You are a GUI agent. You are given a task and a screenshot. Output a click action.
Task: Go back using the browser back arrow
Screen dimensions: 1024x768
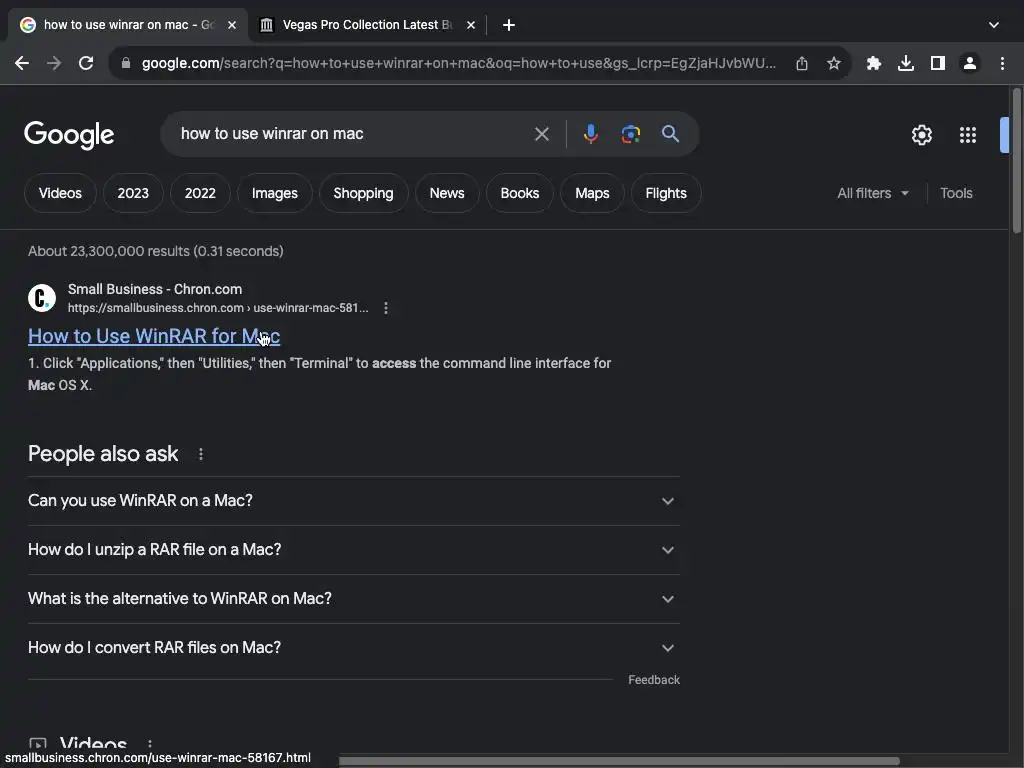point(22,63)
